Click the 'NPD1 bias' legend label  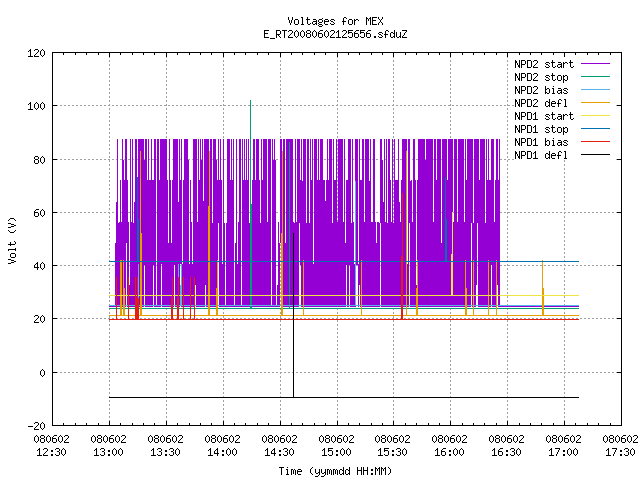coord(541,142)
